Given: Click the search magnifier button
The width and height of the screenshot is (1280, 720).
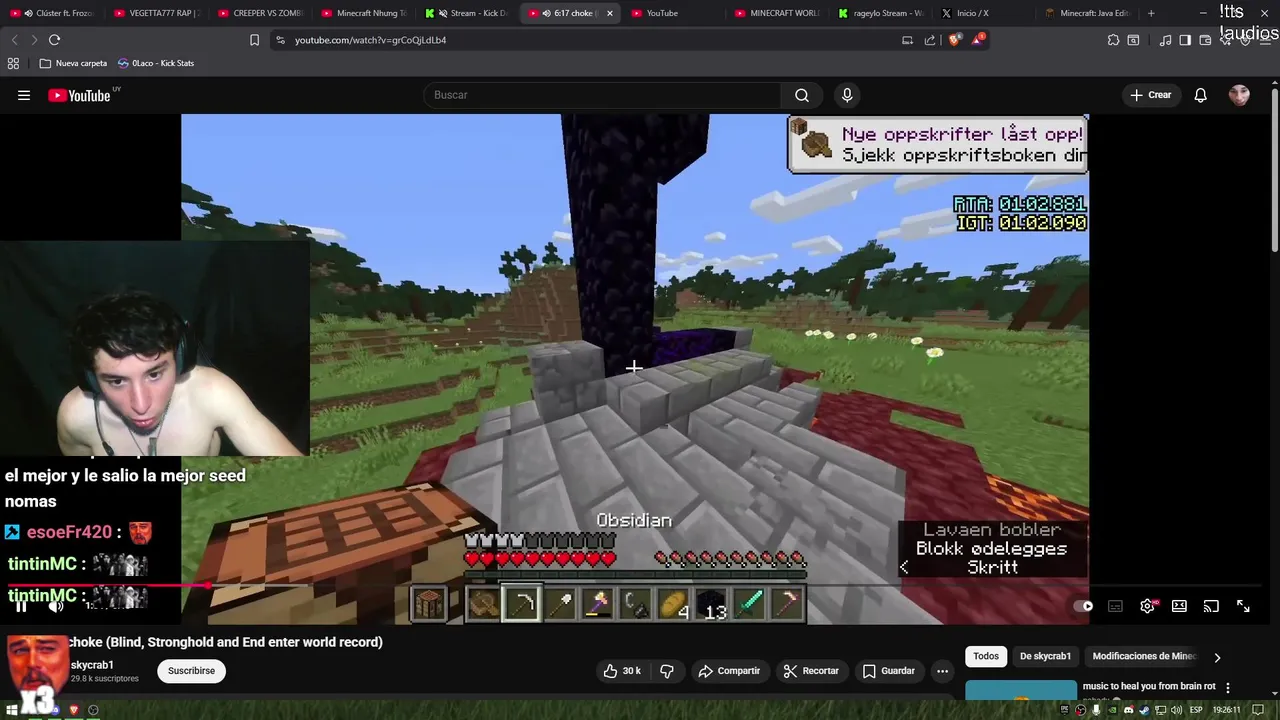Looking at the screenshot, I should coord(802,95).
